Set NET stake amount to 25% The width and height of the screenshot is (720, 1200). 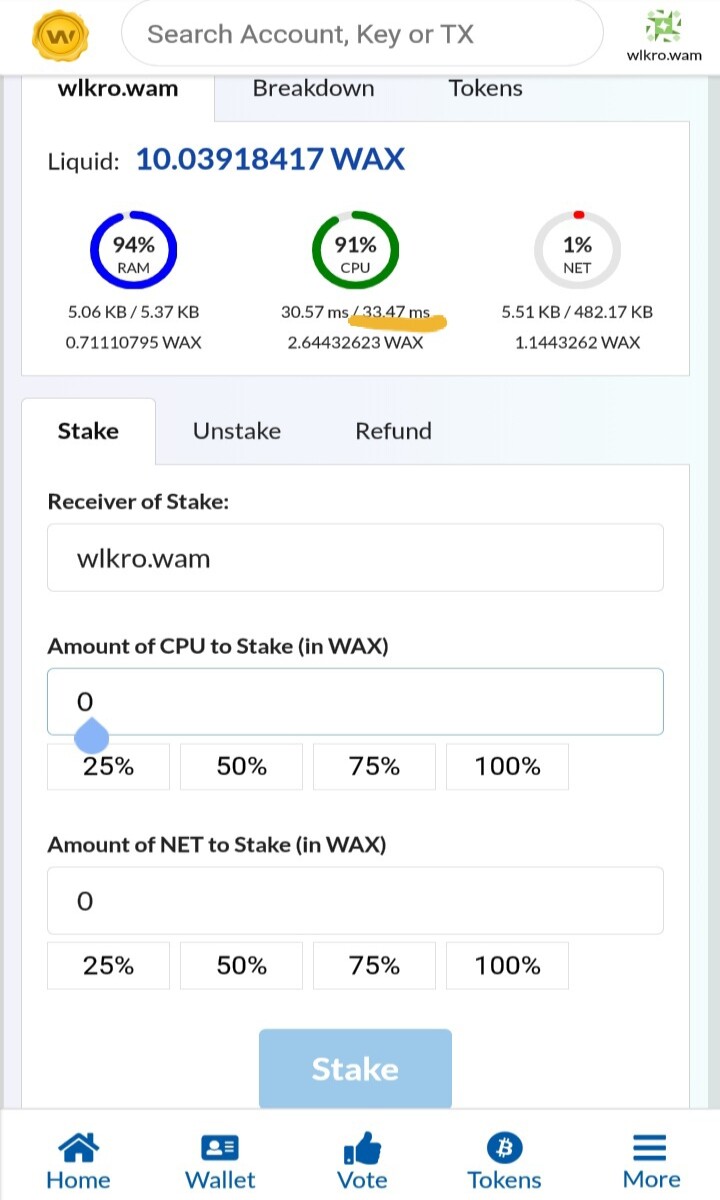pyautogui.click(x=109, y=966)
